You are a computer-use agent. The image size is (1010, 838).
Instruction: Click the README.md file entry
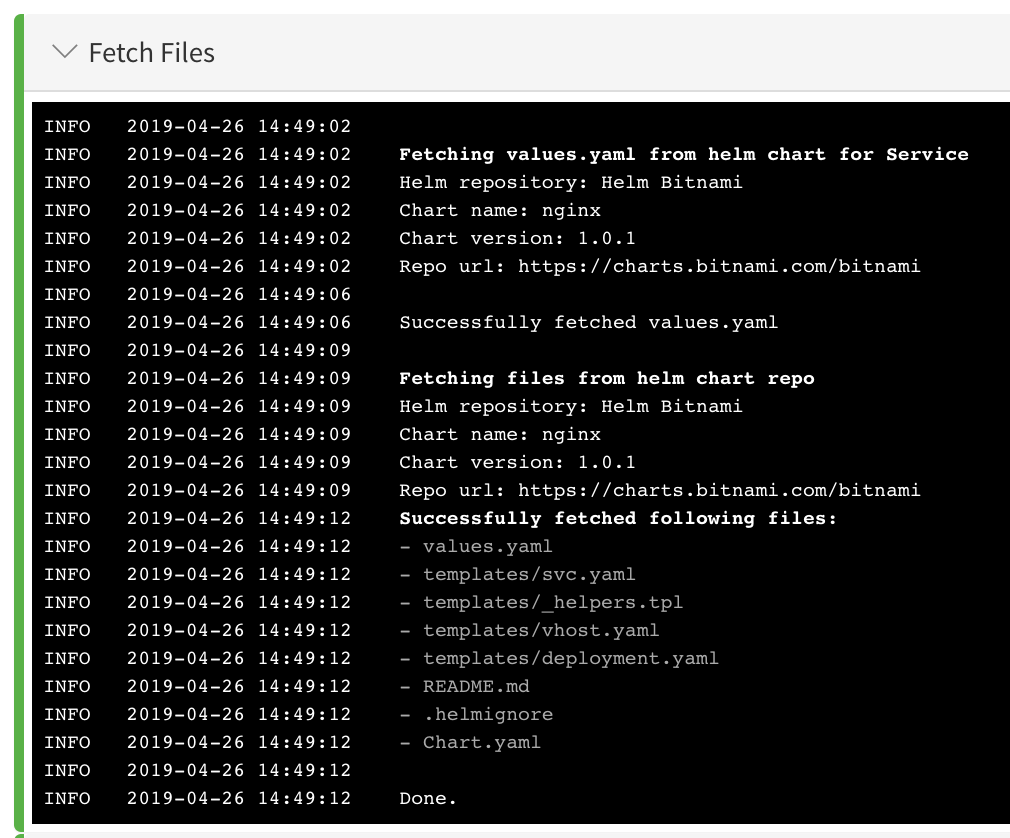pyautogui.click(x=464, y=687)
